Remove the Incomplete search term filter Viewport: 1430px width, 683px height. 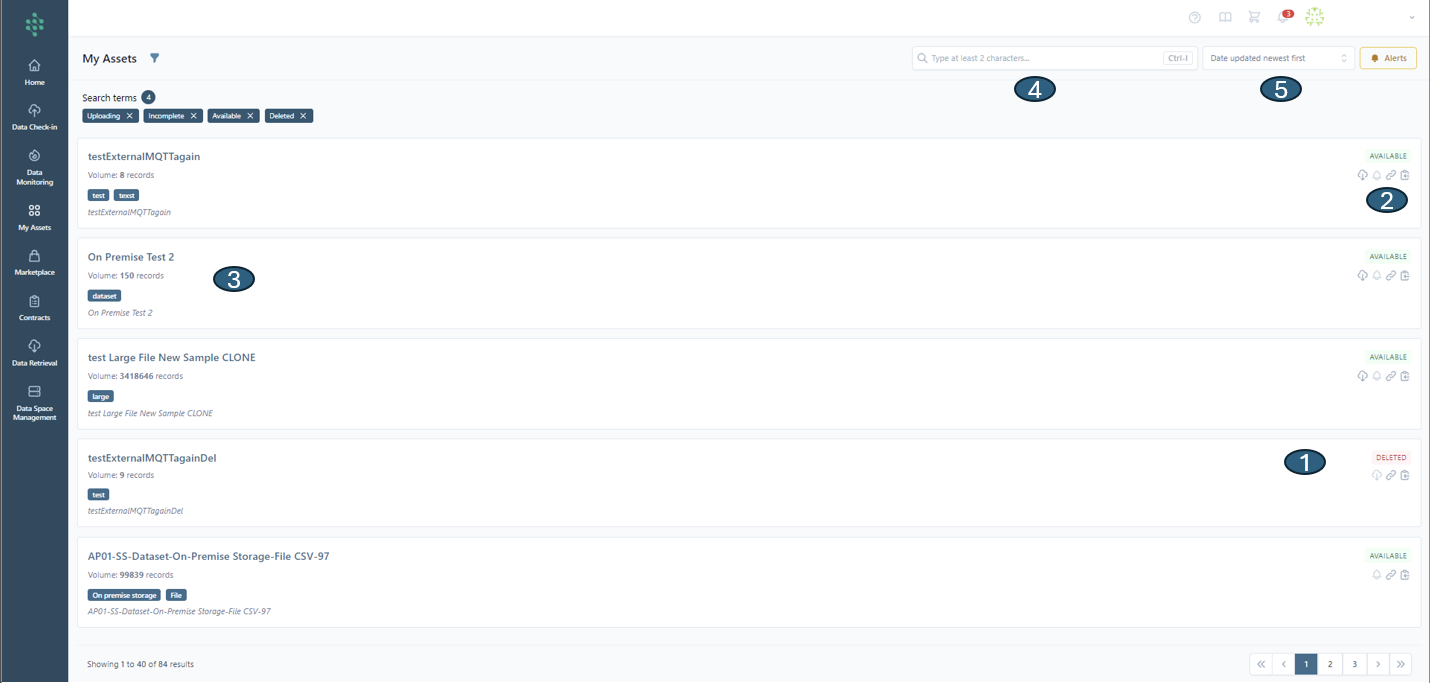(194, 116)
